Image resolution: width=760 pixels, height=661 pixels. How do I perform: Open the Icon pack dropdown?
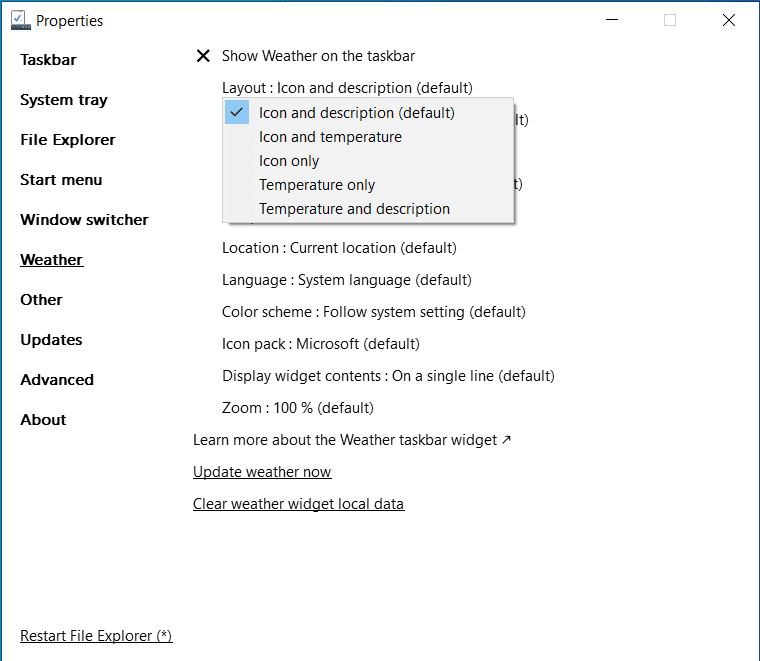[320, 344]
